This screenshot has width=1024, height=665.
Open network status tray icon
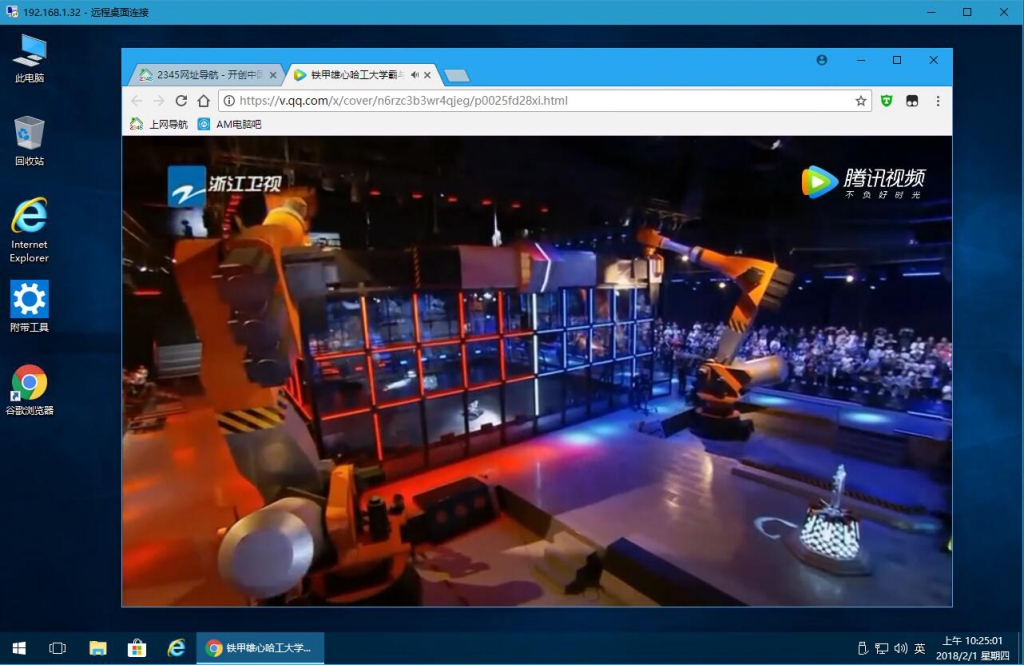click(x=881, y=648)
